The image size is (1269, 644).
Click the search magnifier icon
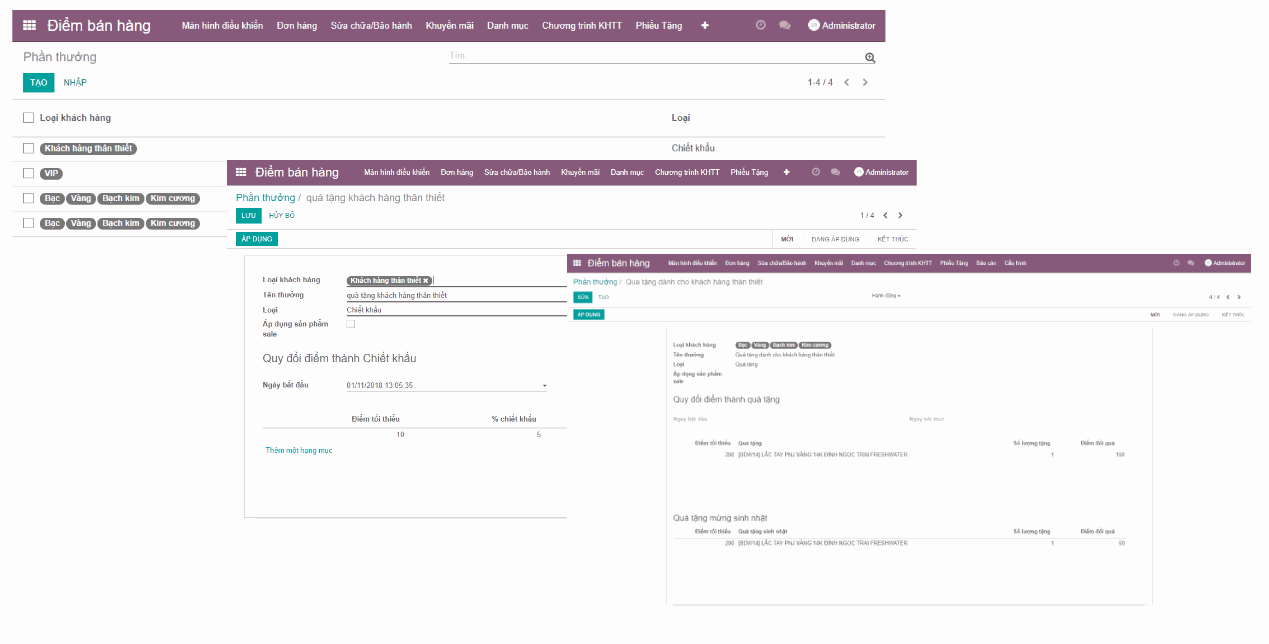pos(868,57)
